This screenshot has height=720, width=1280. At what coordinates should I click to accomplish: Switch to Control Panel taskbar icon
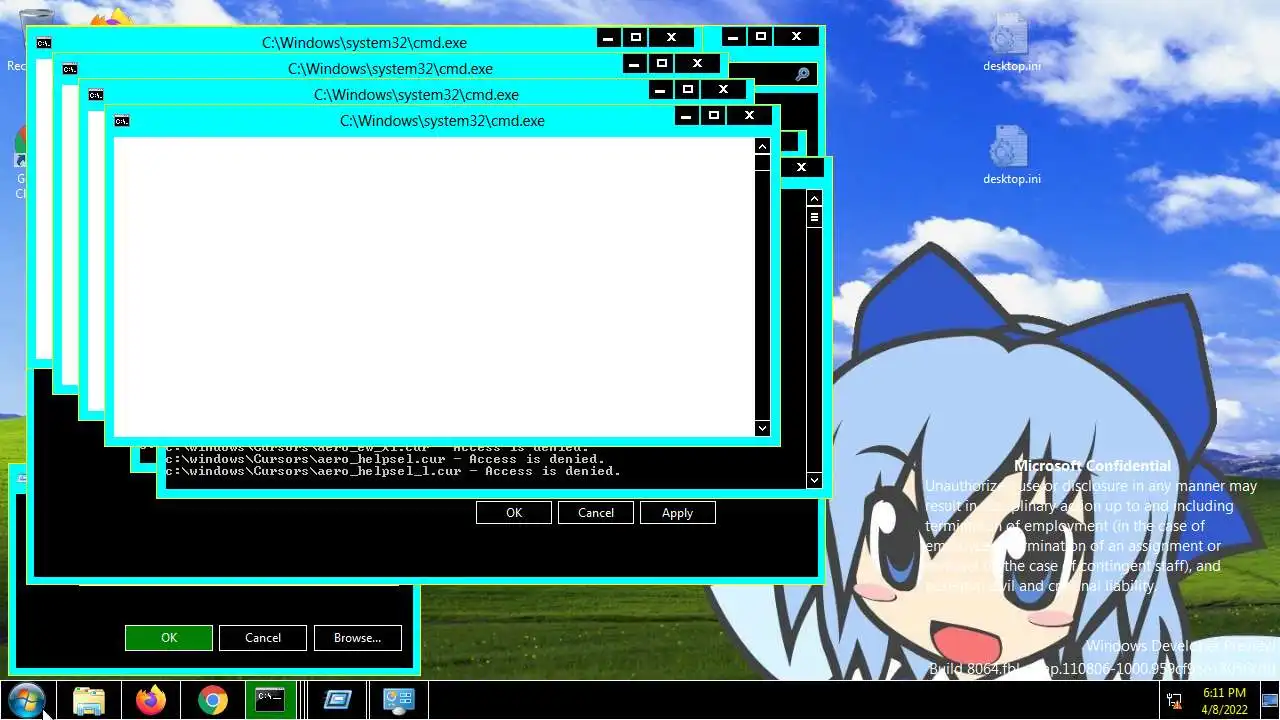coord(399,700)
